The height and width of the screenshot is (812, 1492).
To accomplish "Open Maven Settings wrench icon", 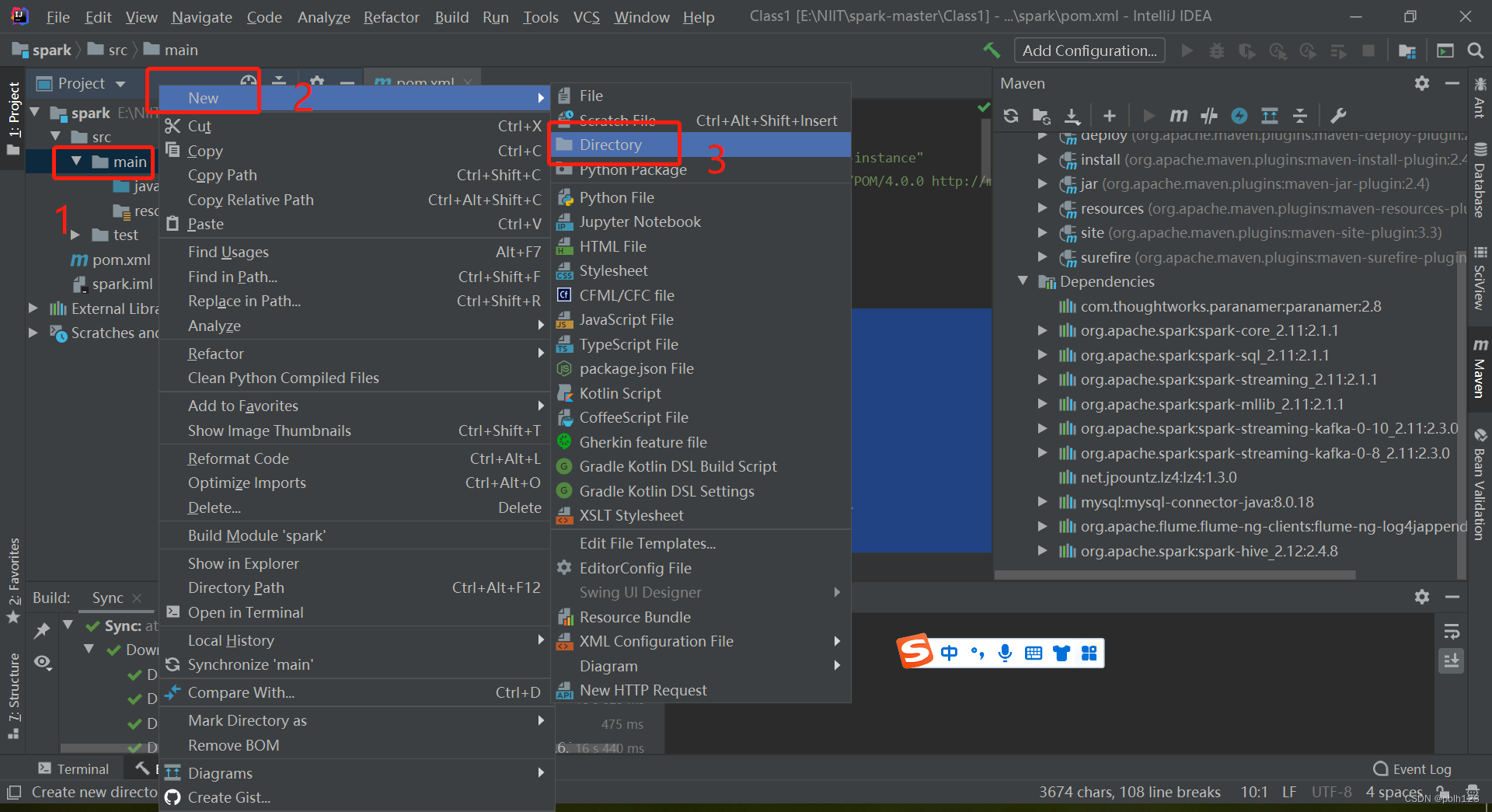I will point(1338,116).
